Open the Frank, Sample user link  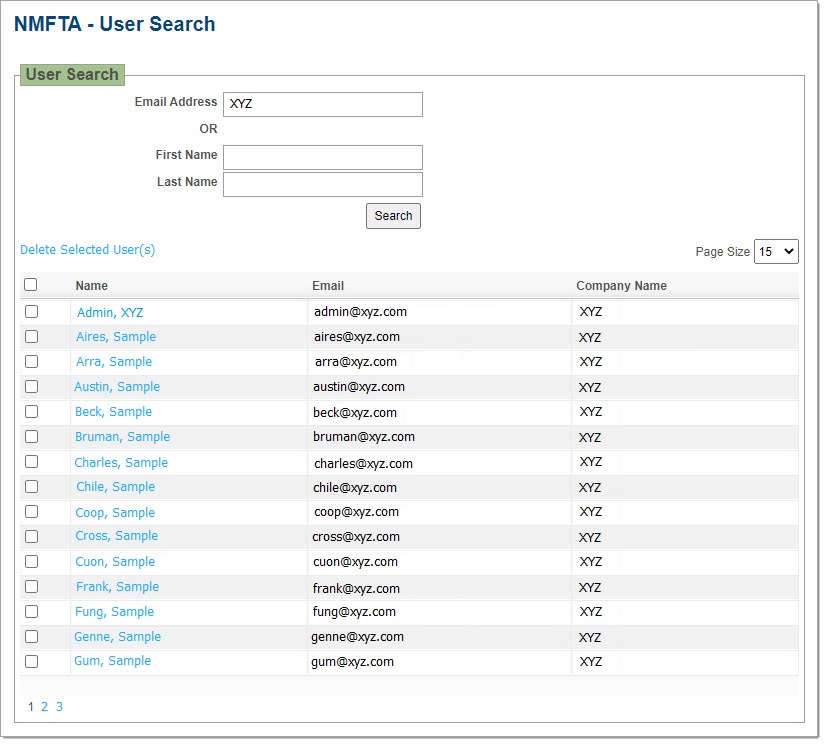coord(118,587)
